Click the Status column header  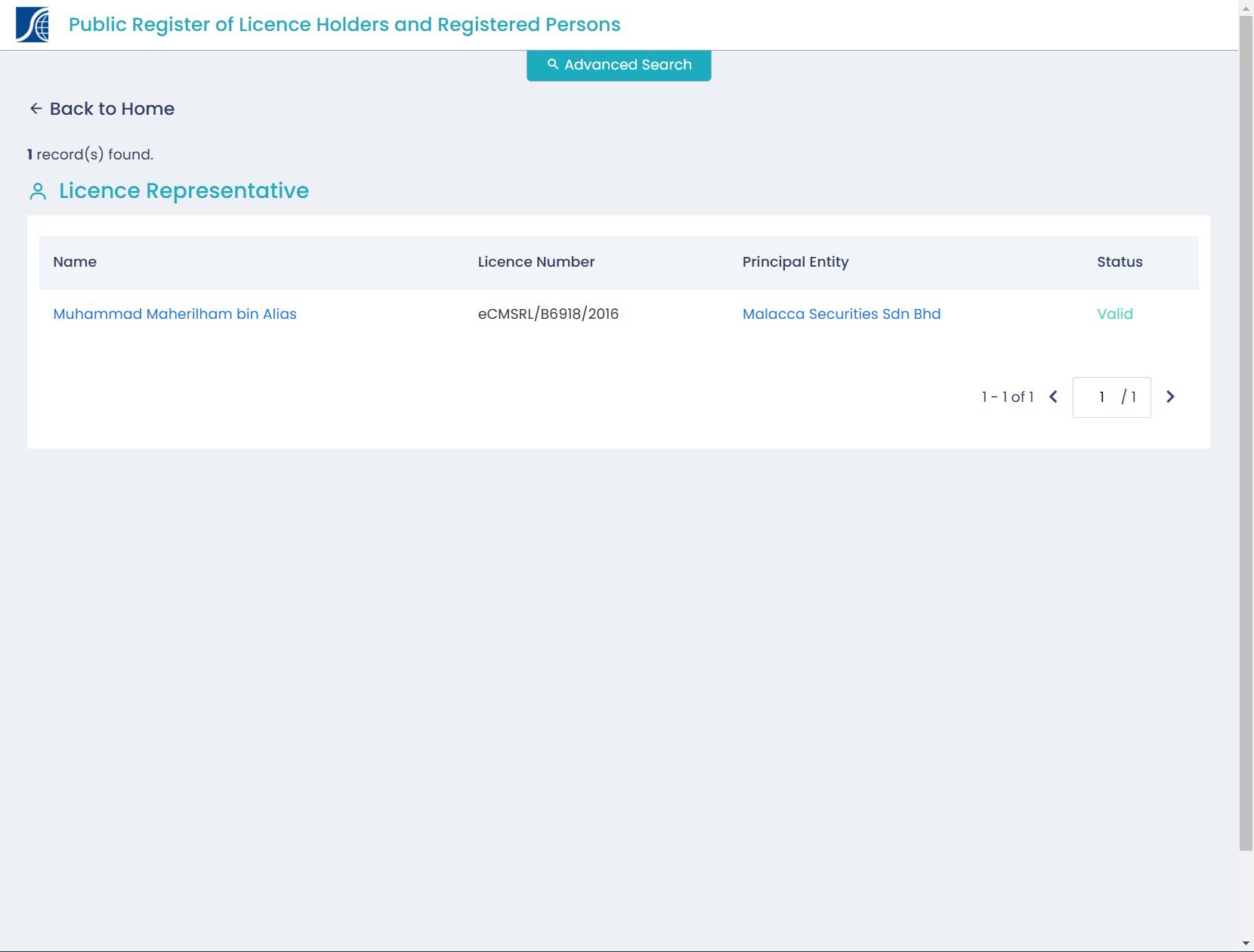[1119, 262]
